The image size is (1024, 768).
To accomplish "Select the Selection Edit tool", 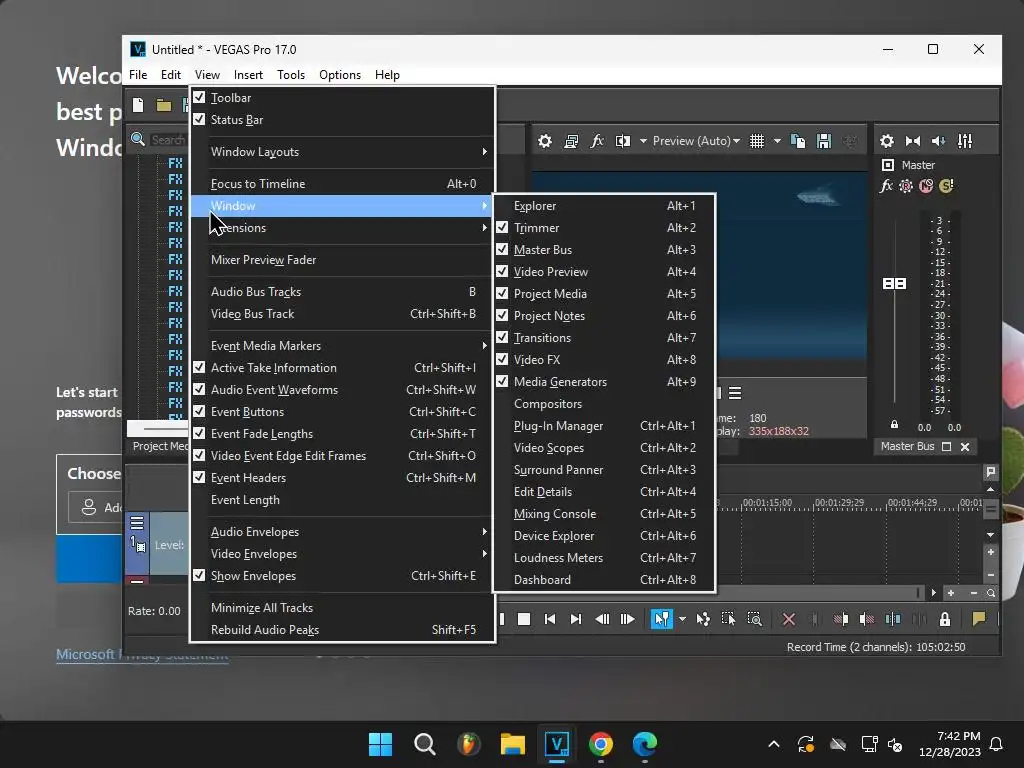I will pos(728,619).
